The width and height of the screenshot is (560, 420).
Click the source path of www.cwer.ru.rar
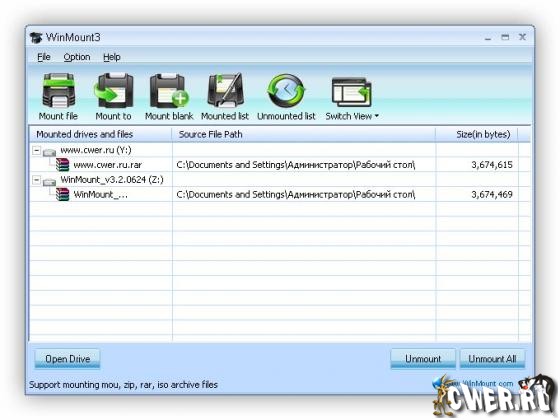[296, 165]
